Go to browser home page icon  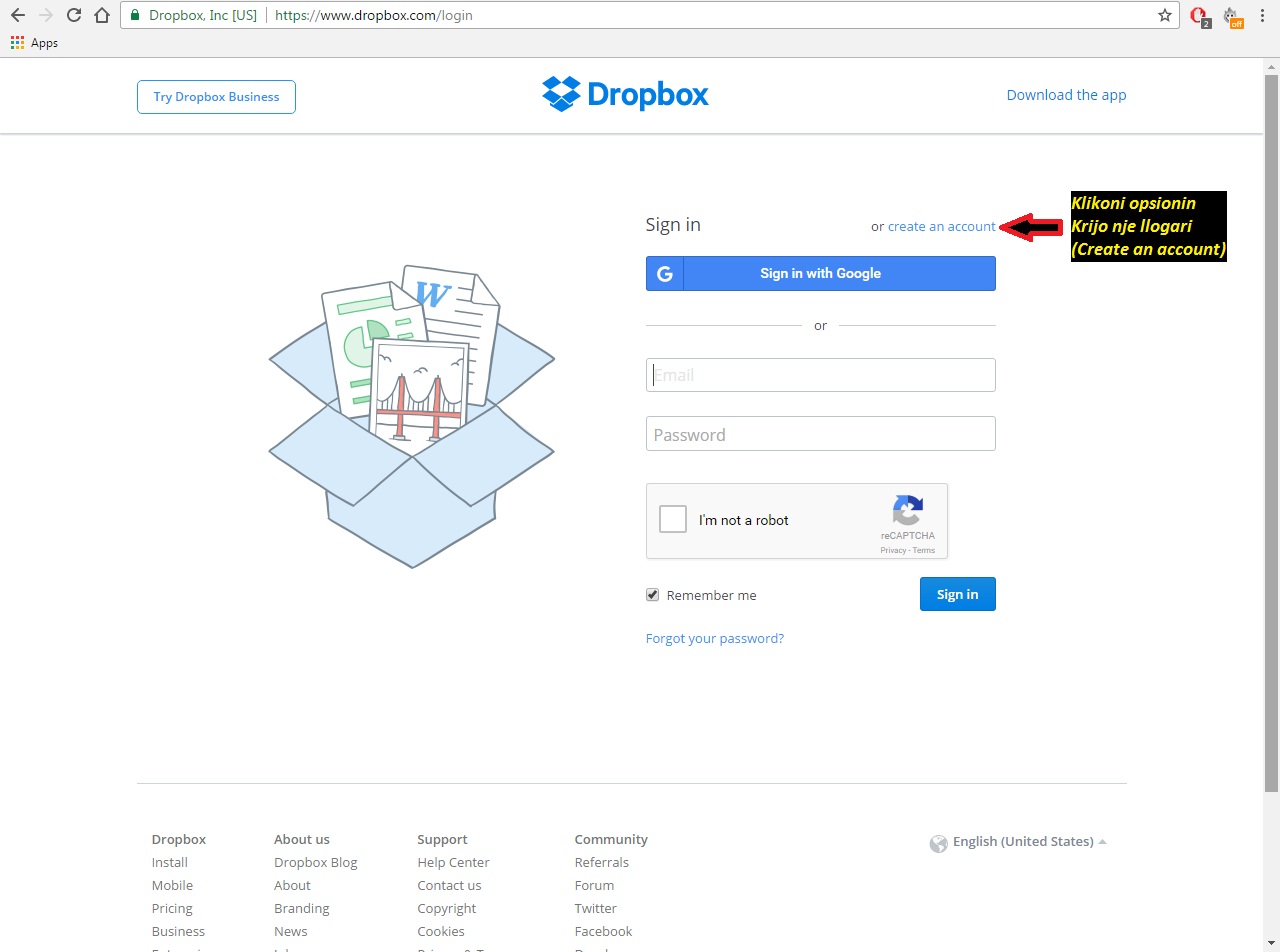click(x=101, y=15)
